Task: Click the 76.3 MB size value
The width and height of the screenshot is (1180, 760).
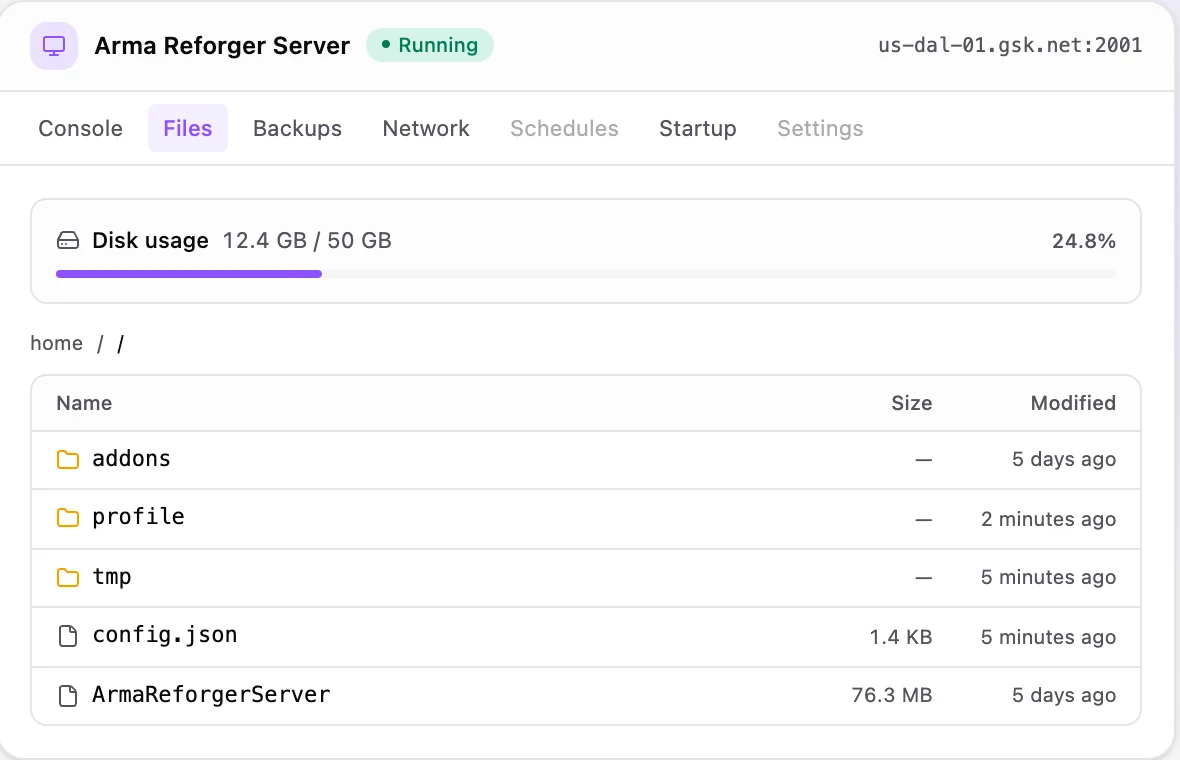Action: (x=892, y=695)
